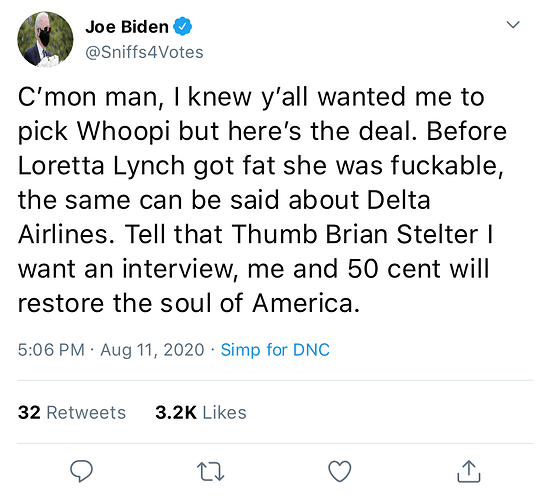Like the tweet with the heart icon

339,471
